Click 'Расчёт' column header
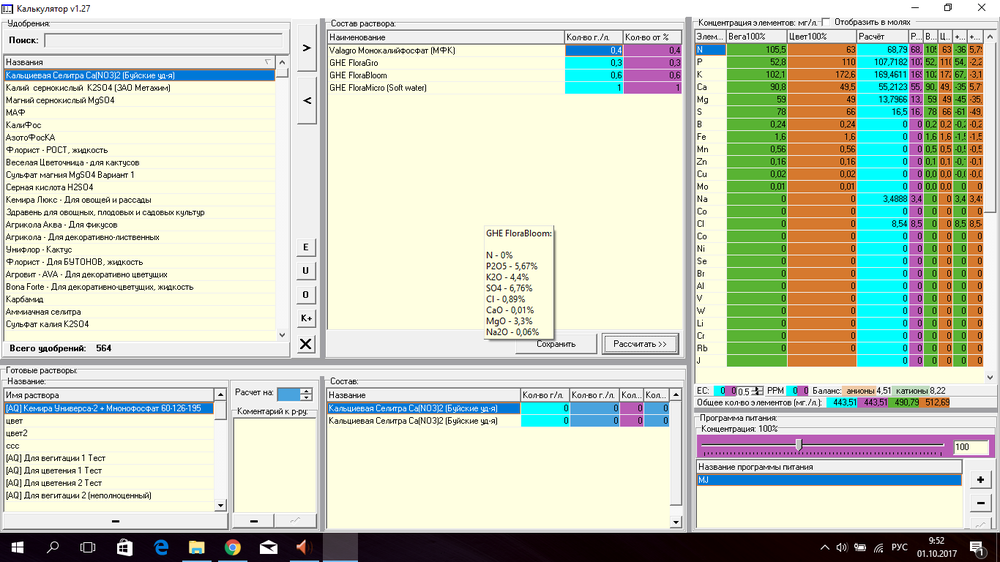The height and width of the screenshot is (562, 1000). click(882, 37)
